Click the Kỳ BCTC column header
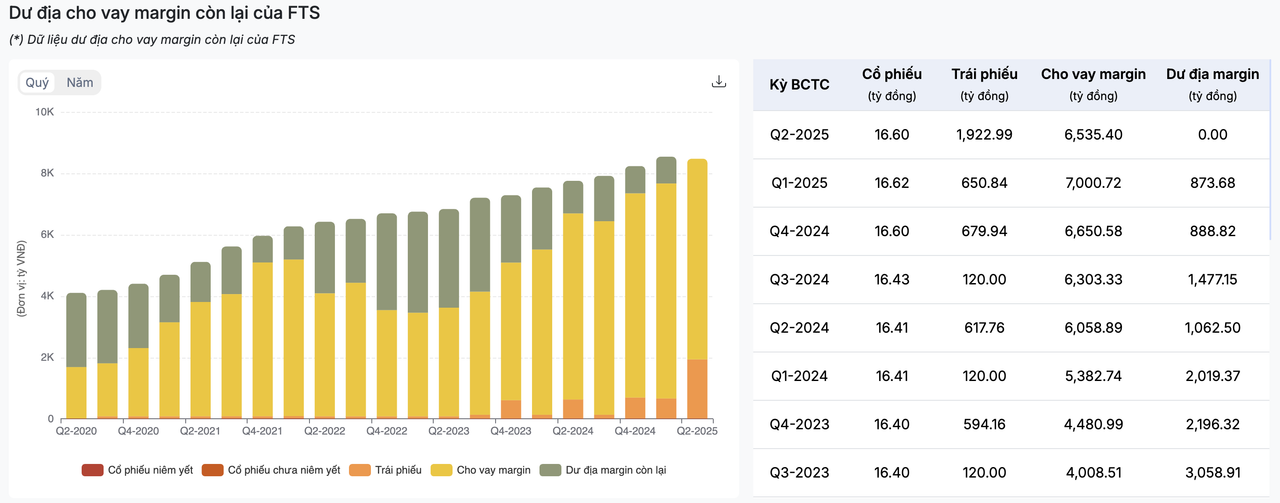This screenshot has height=503, width=1280. point(799,85)
